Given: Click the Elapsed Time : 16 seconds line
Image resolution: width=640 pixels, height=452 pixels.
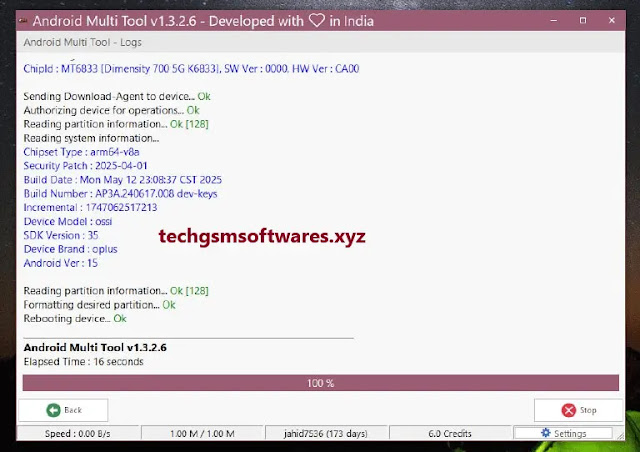Looking at the screenshot, I should click(x=83, y=362).
